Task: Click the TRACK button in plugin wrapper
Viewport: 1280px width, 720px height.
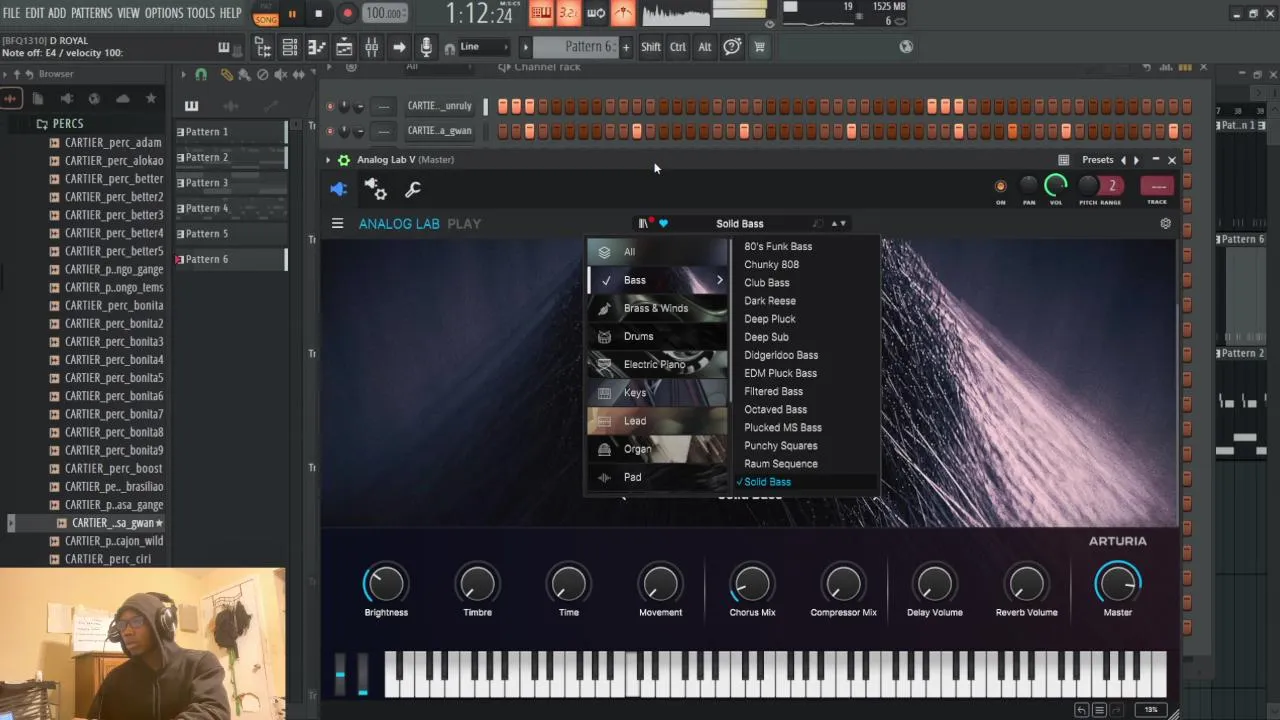Action: click(1157, 187)
